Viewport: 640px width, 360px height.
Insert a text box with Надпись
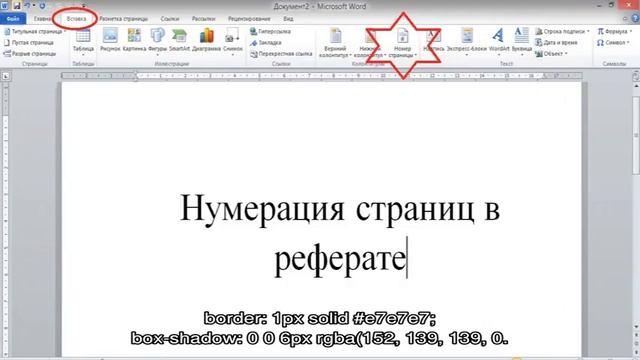(x=433, y=40)
